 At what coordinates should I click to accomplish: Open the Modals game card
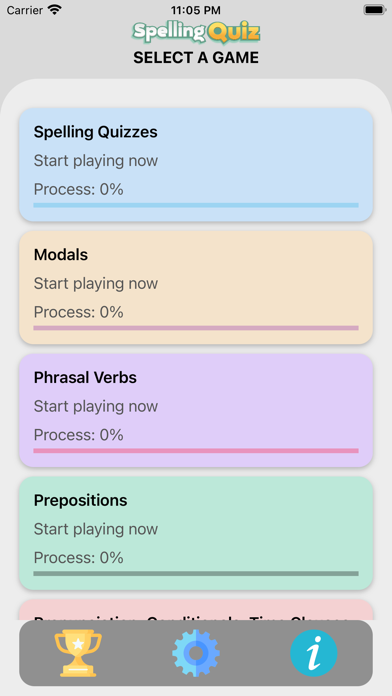(196, 287)
